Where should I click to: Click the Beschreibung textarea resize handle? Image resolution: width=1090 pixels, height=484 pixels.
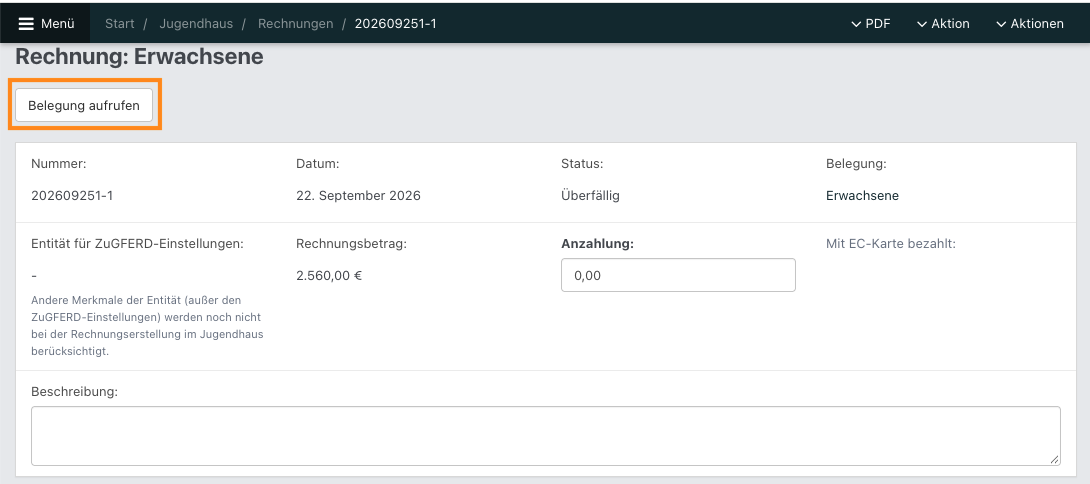(1055, 460)
